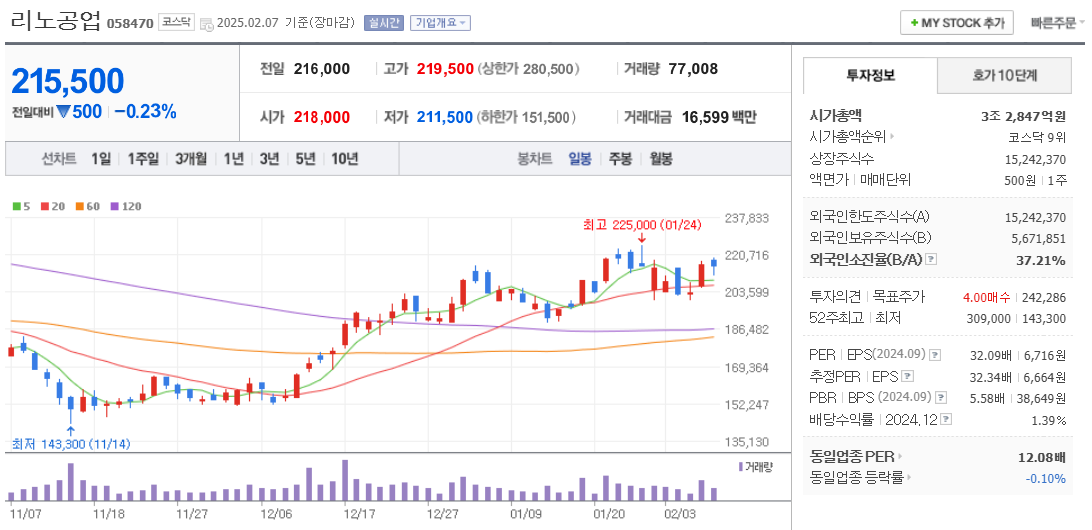
Task: Click the 동일업종 등락률 link
Action: point(857,478)
